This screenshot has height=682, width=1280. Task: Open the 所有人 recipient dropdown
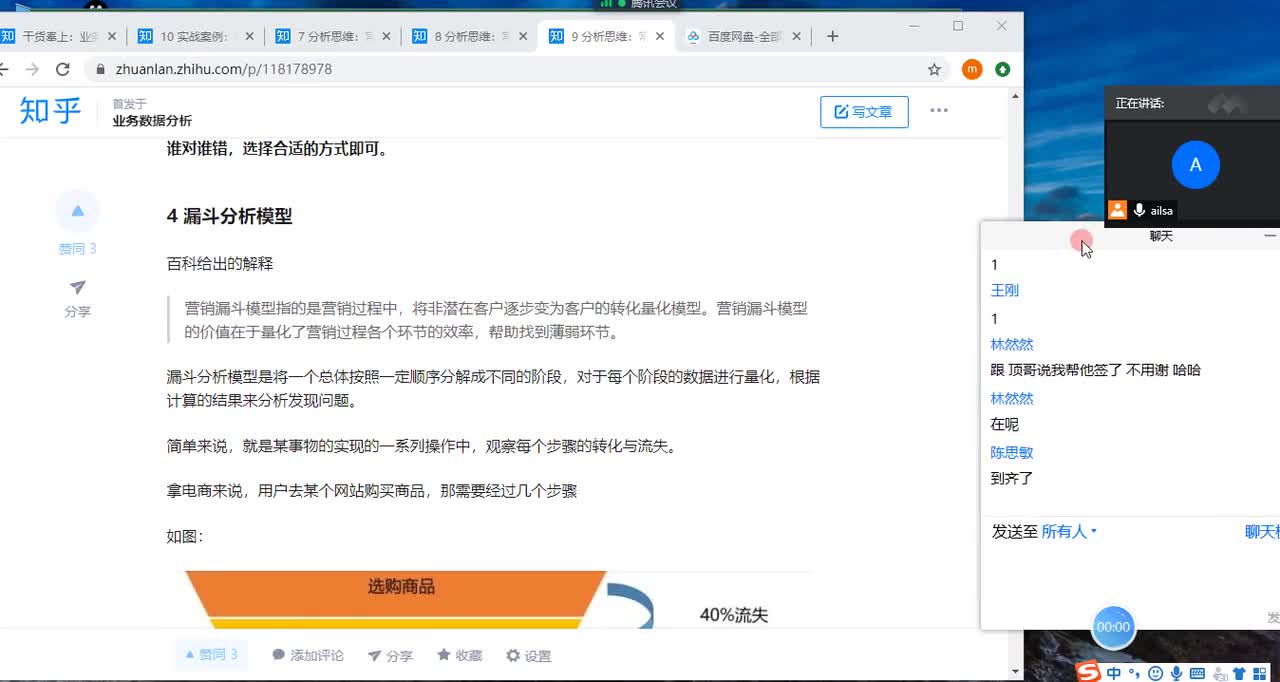1069,532
